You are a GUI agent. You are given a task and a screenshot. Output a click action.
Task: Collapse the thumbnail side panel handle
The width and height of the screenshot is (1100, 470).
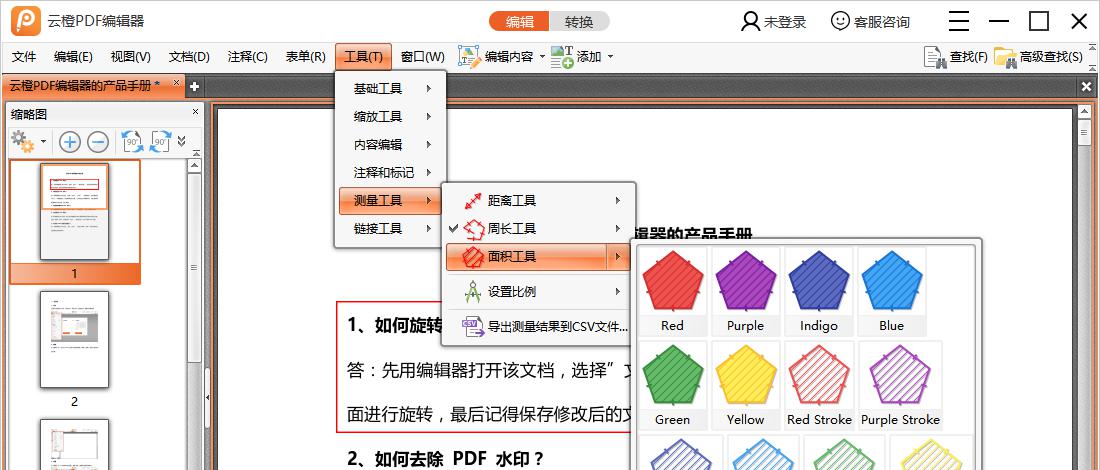click(x=208, y=397)
